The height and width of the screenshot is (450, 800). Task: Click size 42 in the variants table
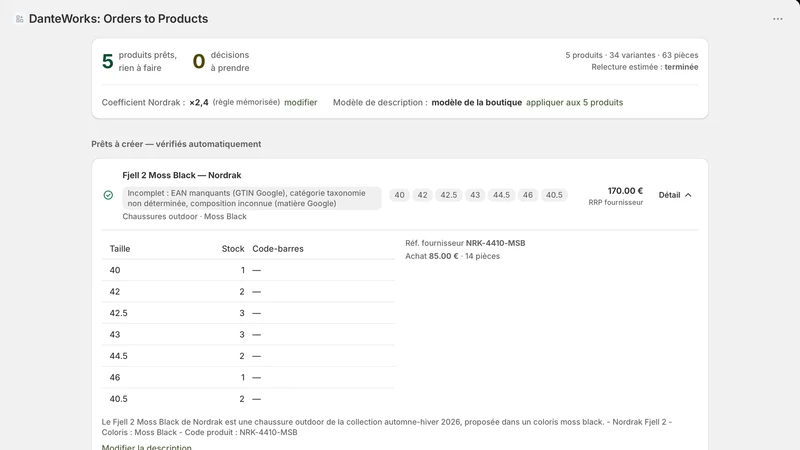pyautogui.click(x=115, y=291)
